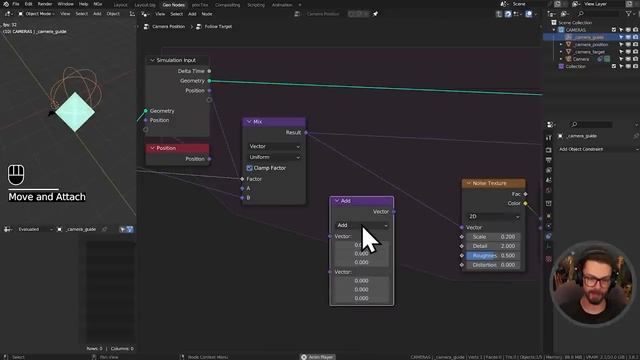Screen dimensions: 640x360
Task: Hide the _camera_guide object in viewport
Action: 628,37
